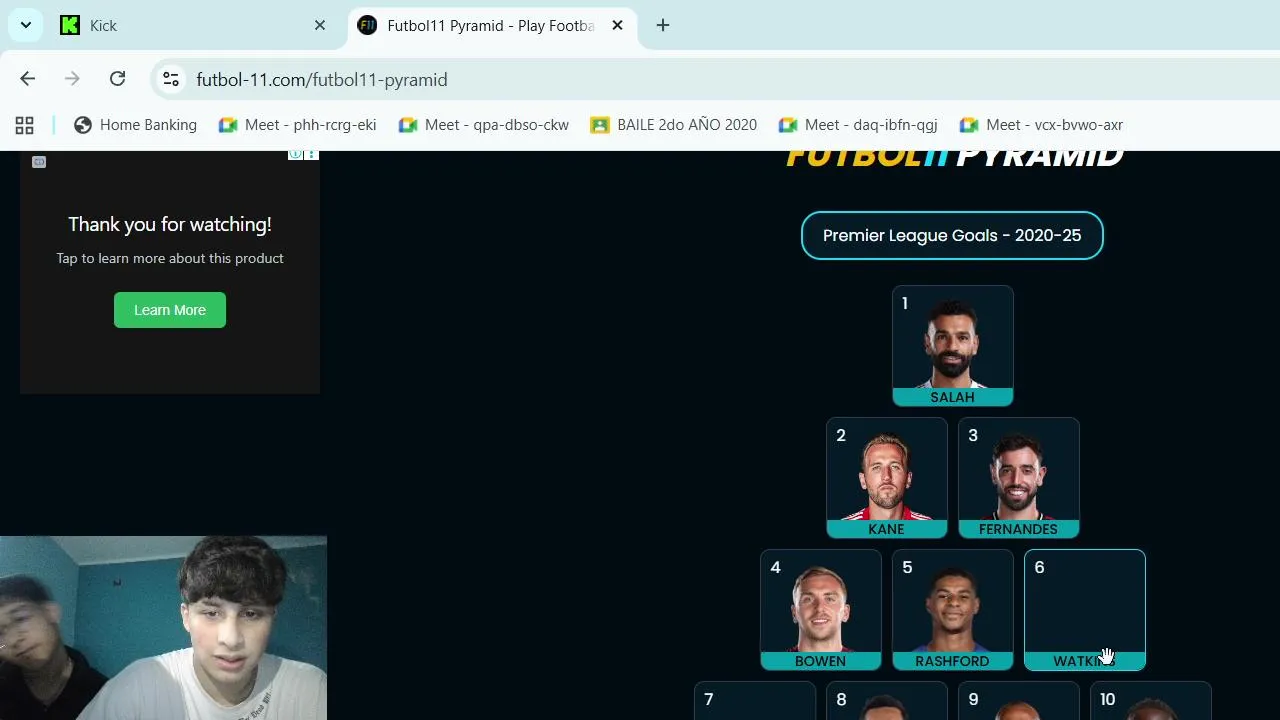Click the webcam video overlay
1280x720 pixels.
coord(163,628)
